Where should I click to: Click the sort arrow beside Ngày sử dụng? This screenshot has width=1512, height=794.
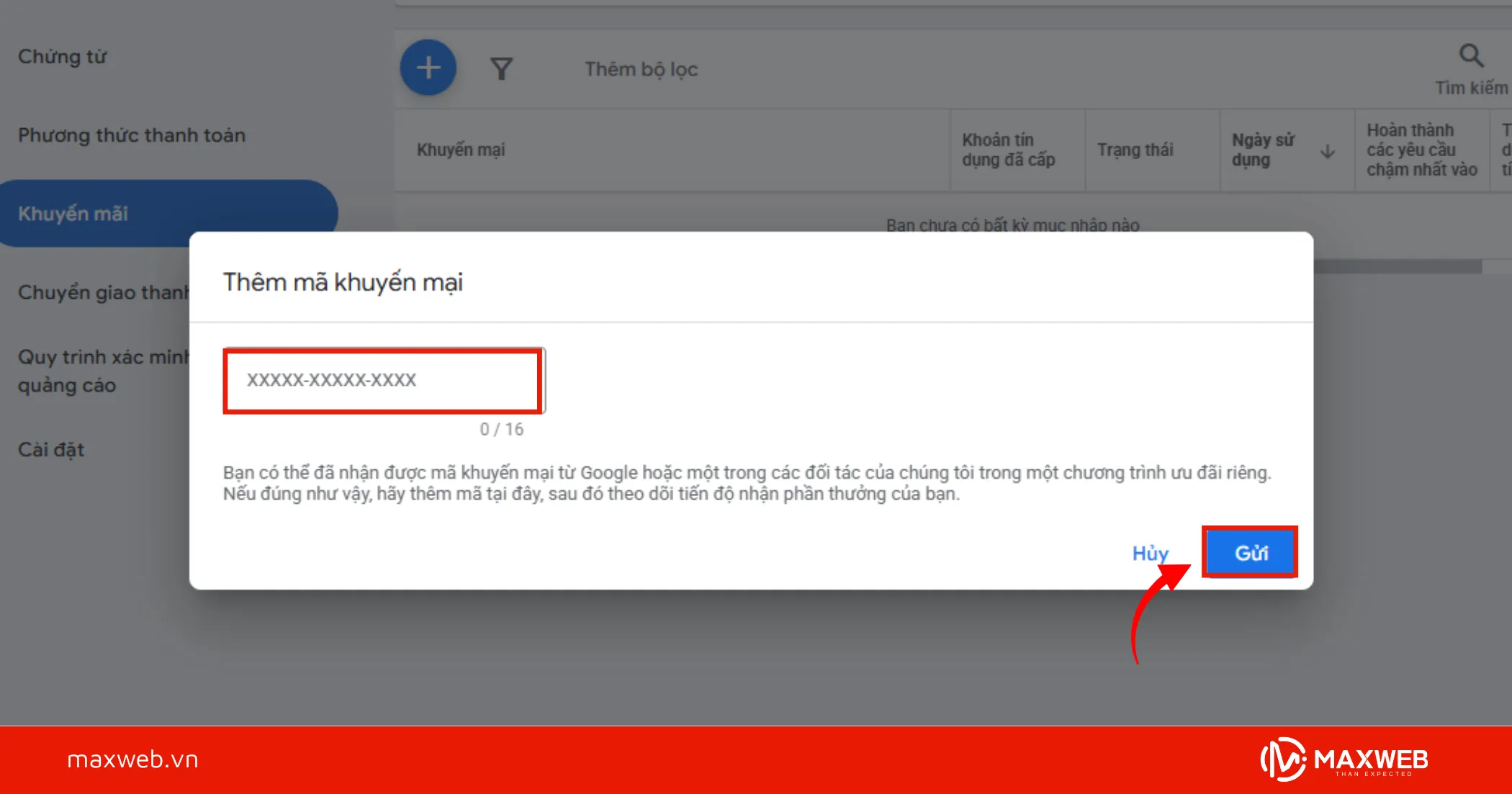1328,151
